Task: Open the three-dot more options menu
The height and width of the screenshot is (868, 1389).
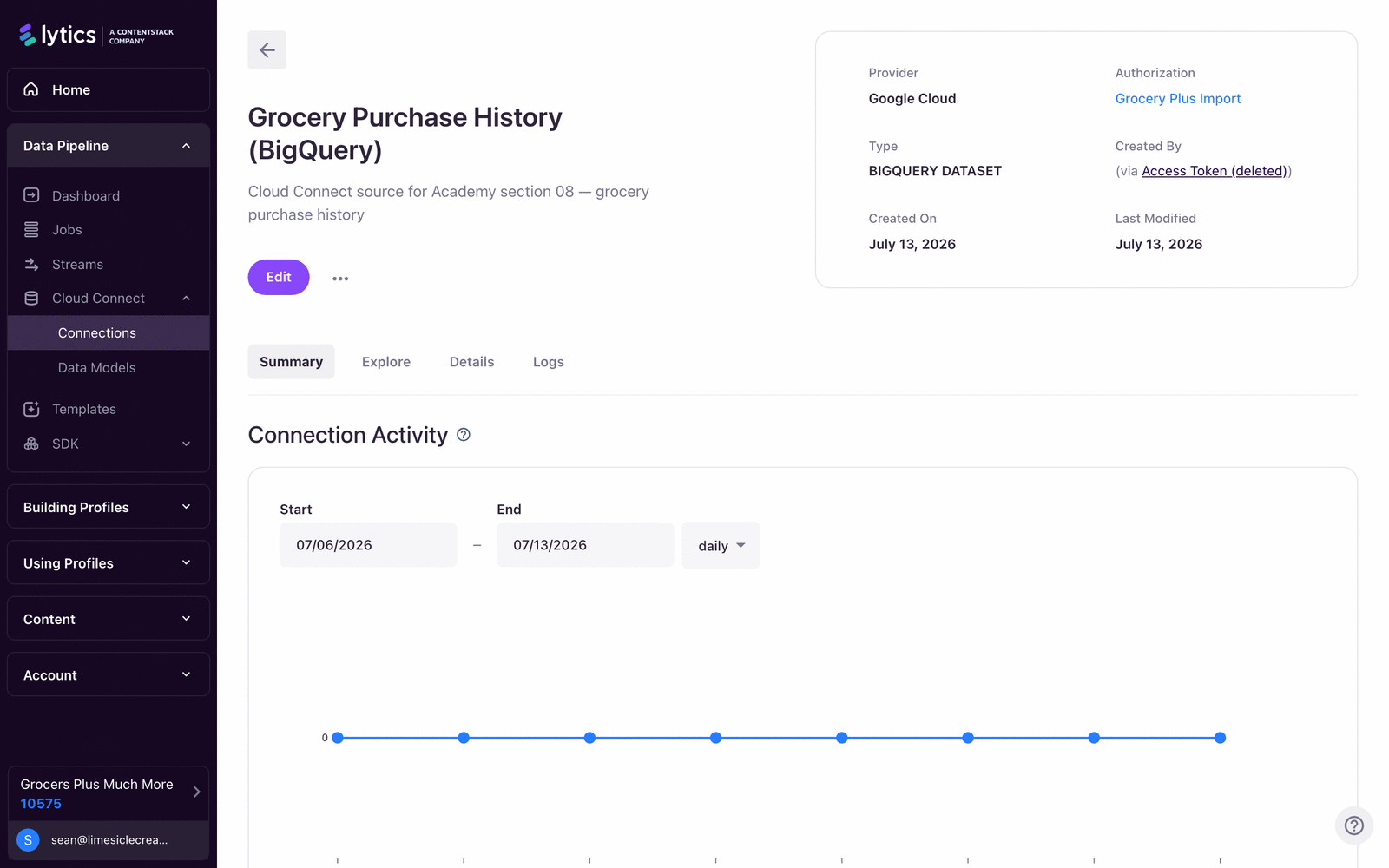Action: pos(340,279)
